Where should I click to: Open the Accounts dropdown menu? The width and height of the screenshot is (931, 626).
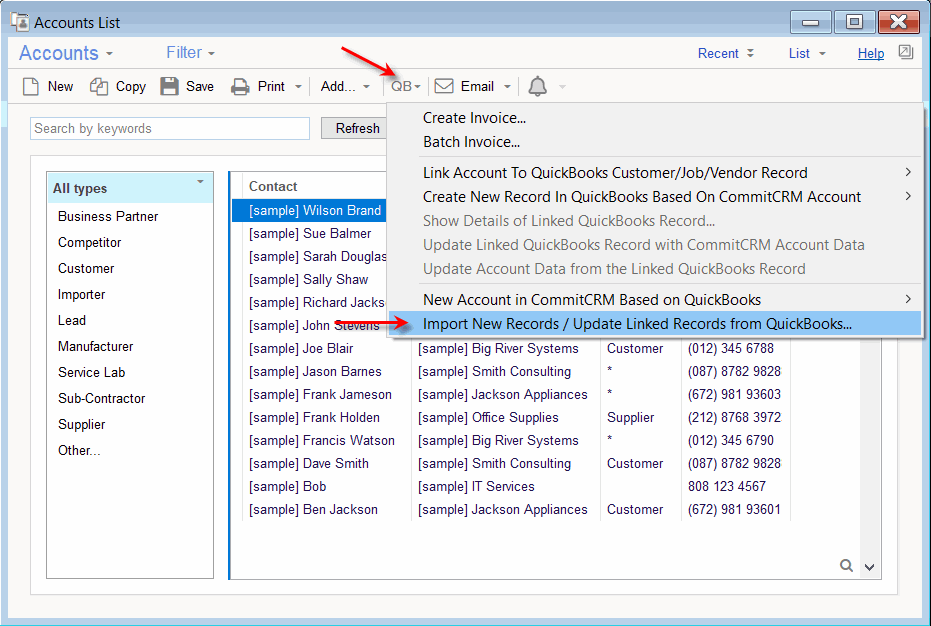(66, 54)
